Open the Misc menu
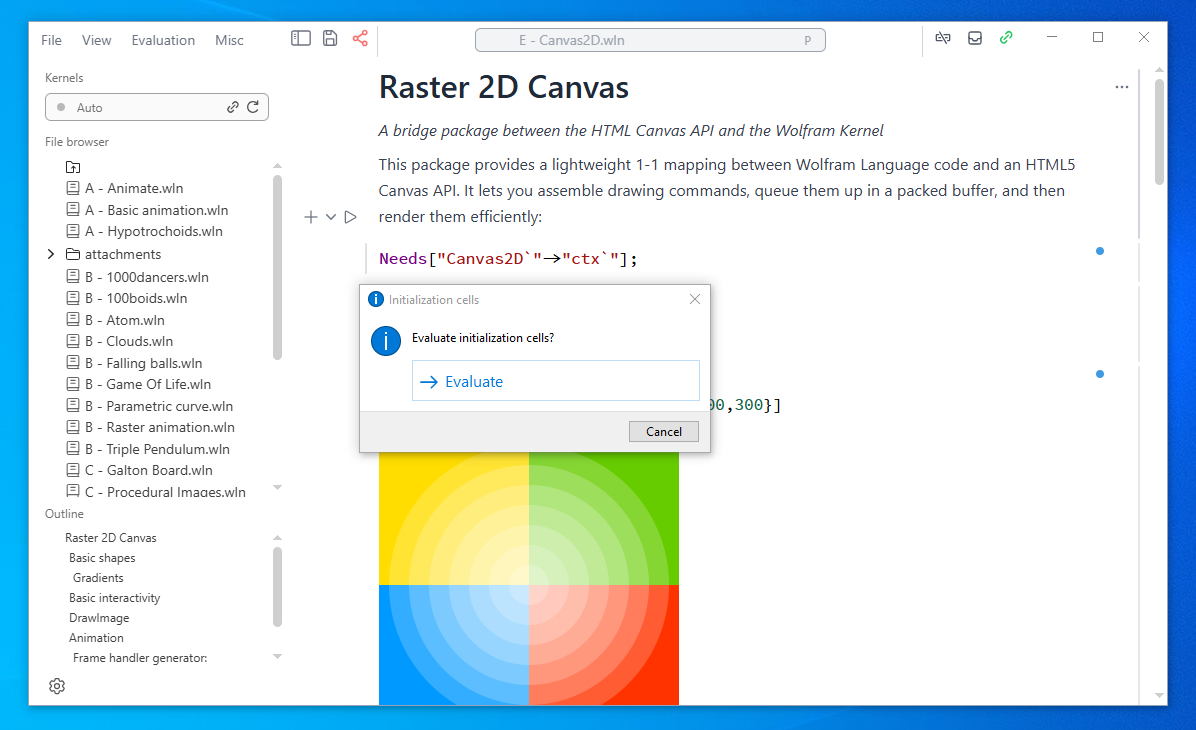 [229, 40]
